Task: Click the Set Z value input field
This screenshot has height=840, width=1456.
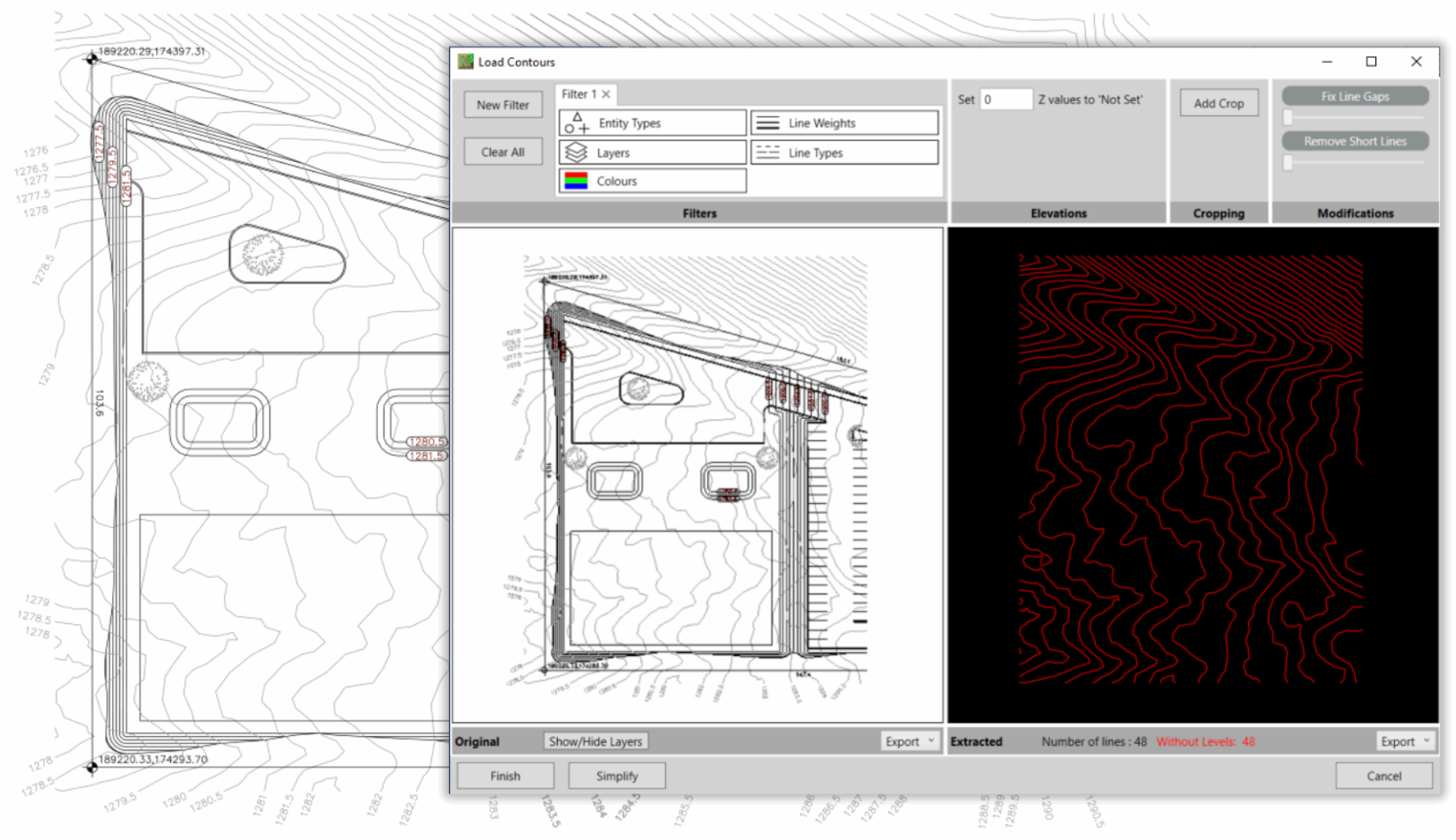Action: (x=1005, y=100)
